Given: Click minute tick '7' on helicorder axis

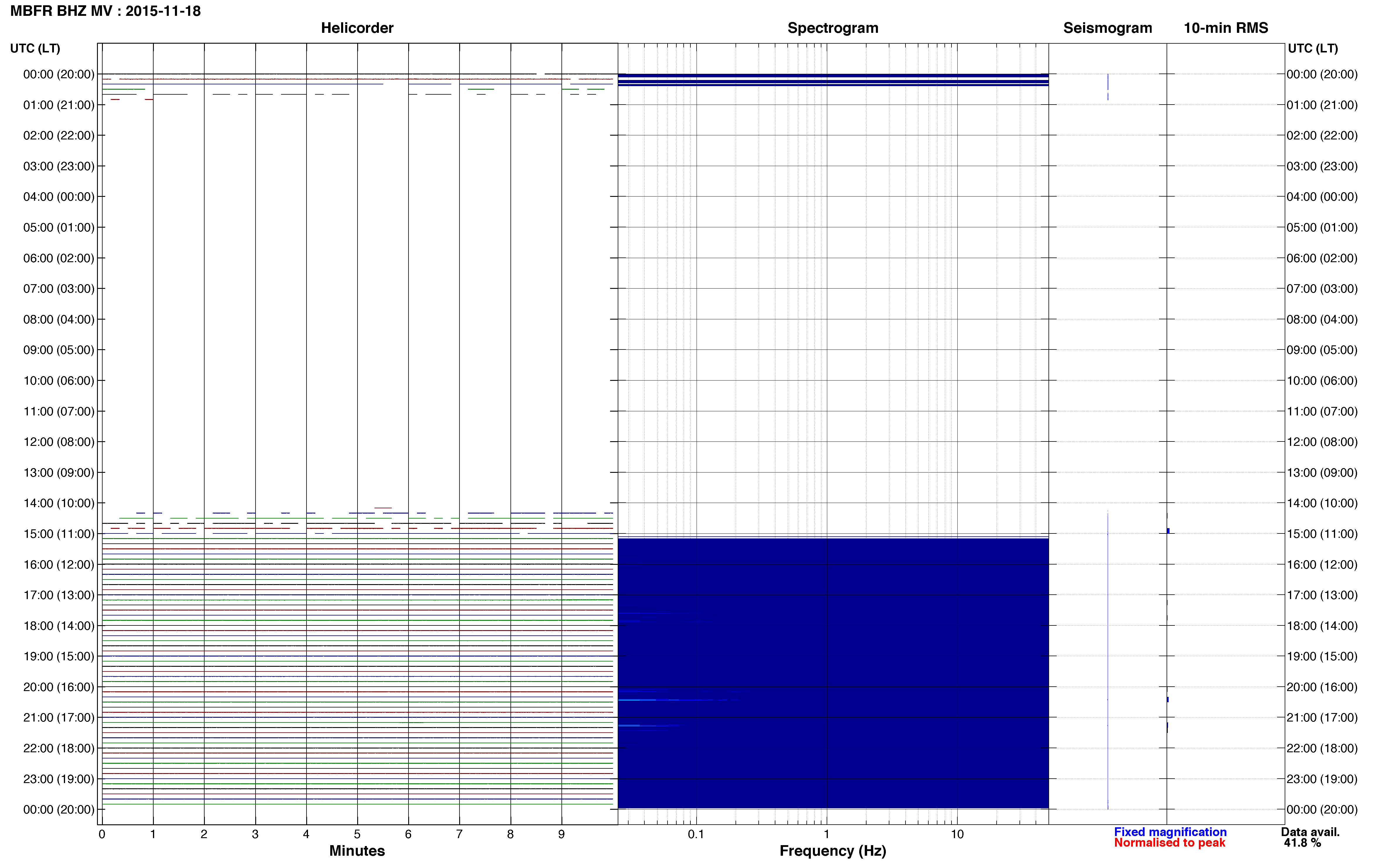Looking at the screenshot, I should (459, 834).
